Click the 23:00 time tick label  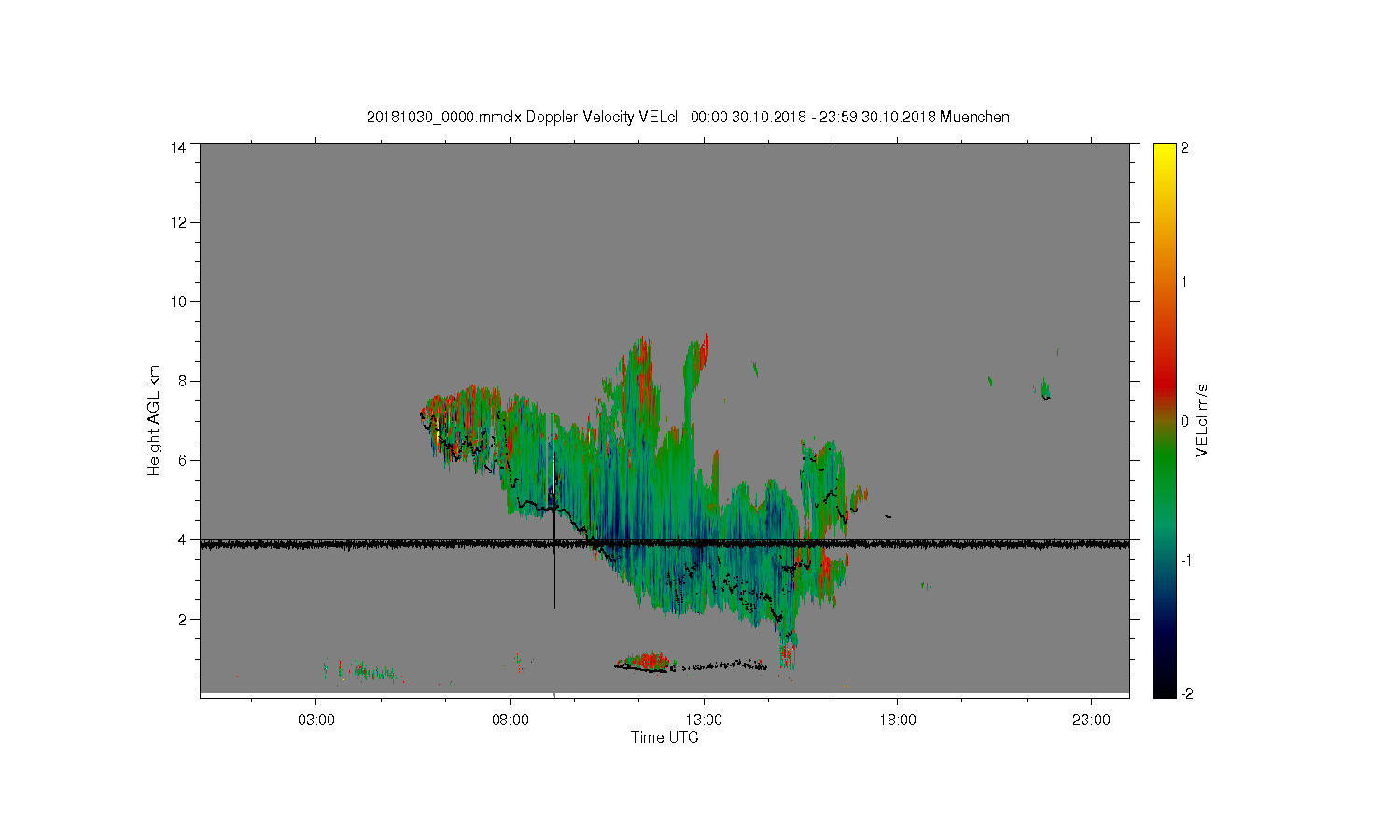[x=1091, y=721]
